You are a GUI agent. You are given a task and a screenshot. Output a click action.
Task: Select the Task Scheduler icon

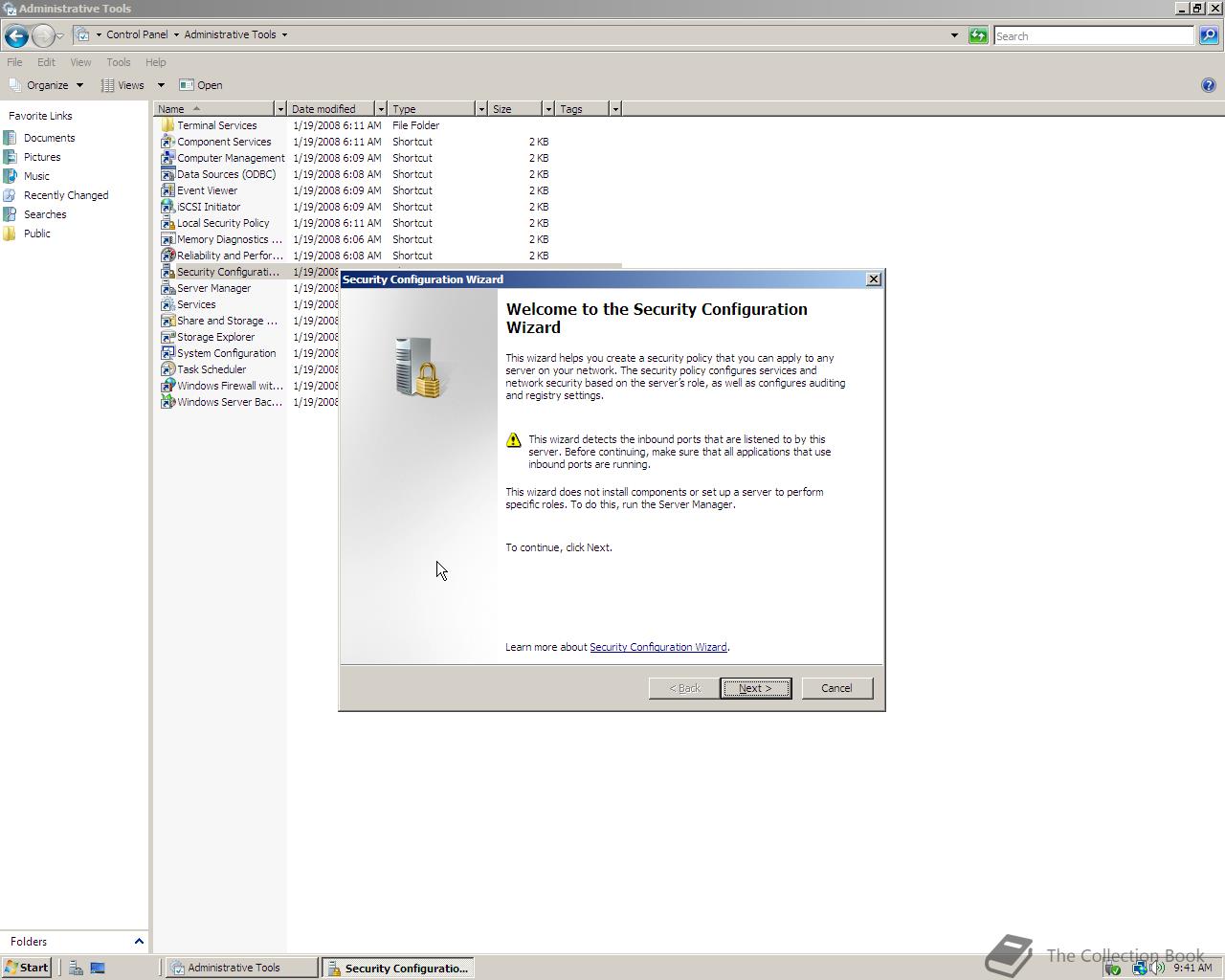167,369
